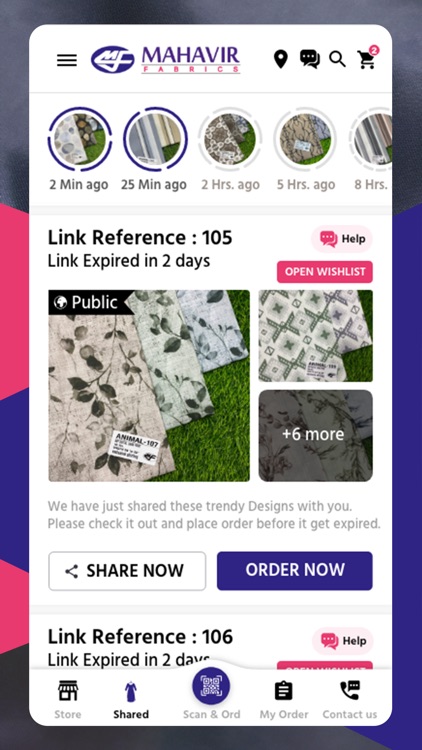Tap the Mahavir Fabrics logo

click(166, 60)
